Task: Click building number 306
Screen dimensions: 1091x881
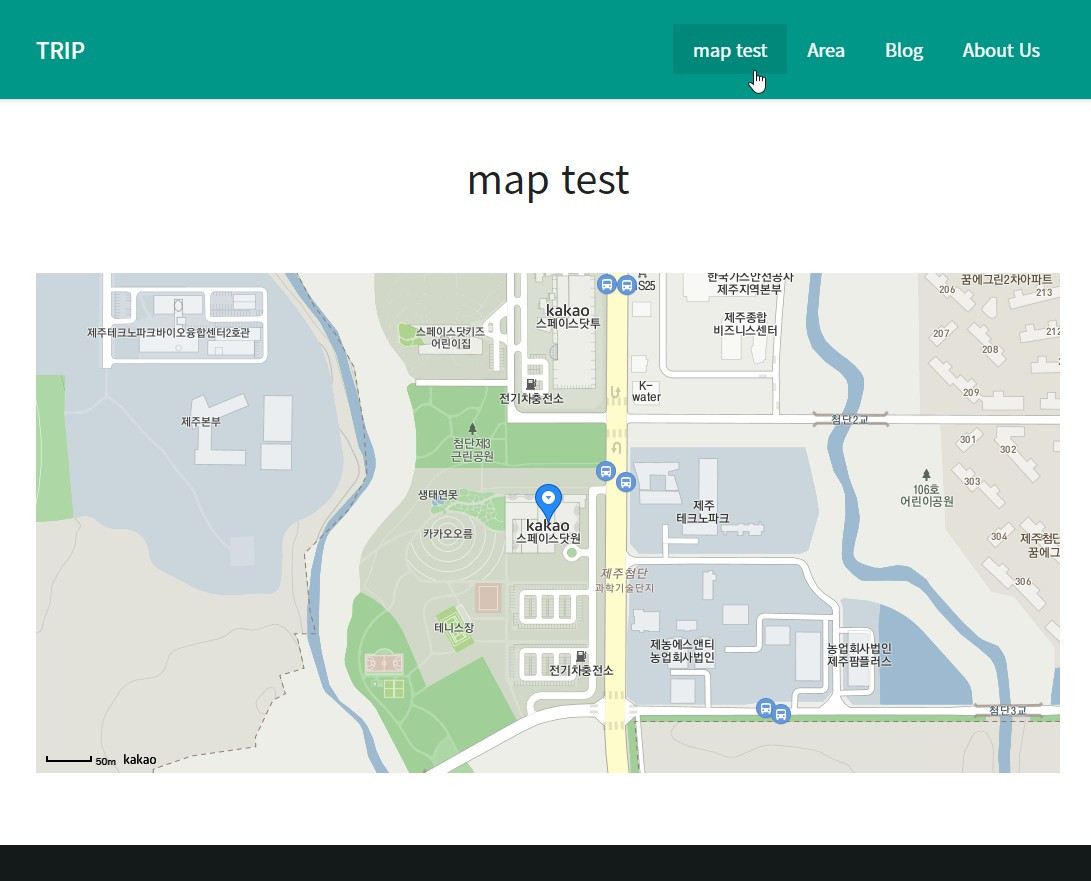Action: coord(1023,582)
